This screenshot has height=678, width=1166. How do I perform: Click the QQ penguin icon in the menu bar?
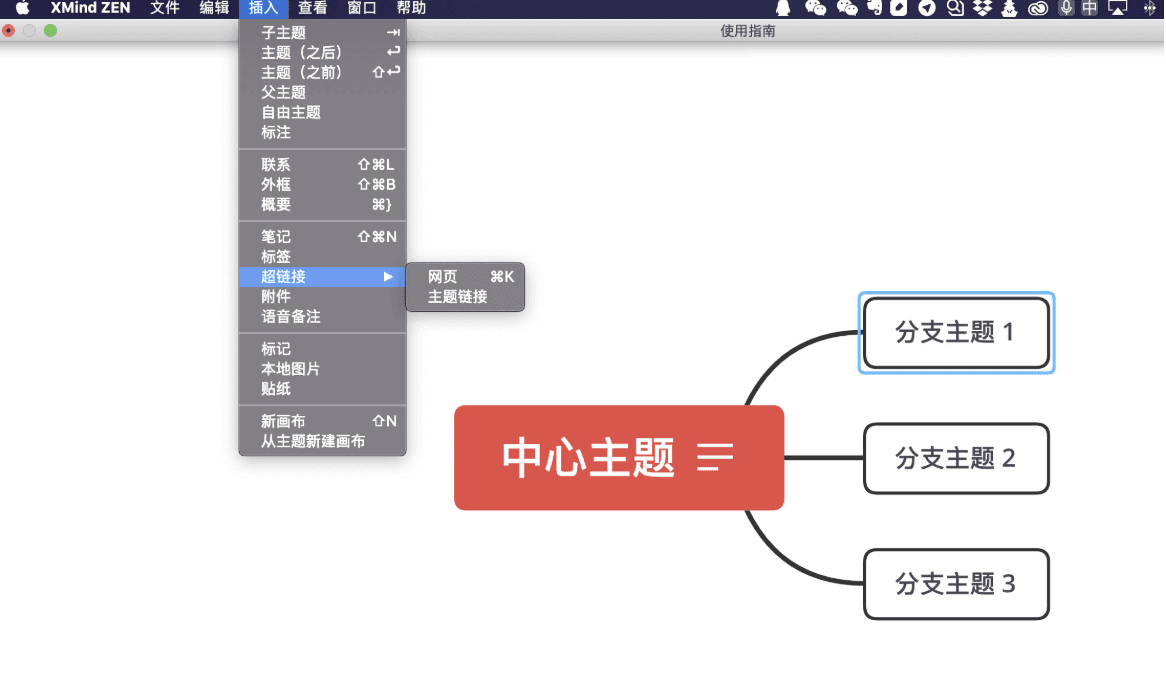[782, 8]
